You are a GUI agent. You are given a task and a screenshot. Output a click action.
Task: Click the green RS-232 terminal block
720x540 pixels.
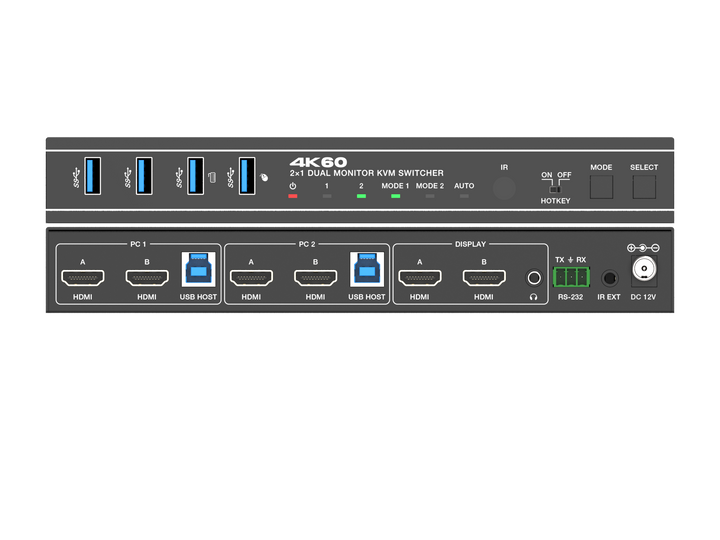[571, 277]
